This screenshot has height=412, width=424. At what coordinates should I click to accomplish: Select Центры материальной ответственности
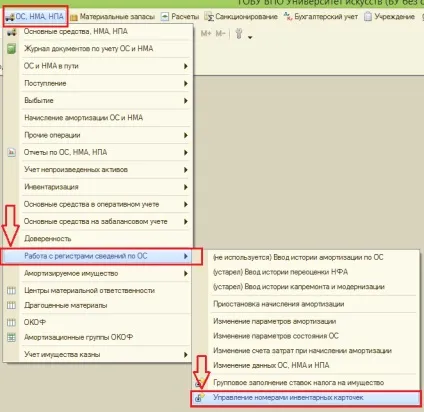tap(89, 291)
